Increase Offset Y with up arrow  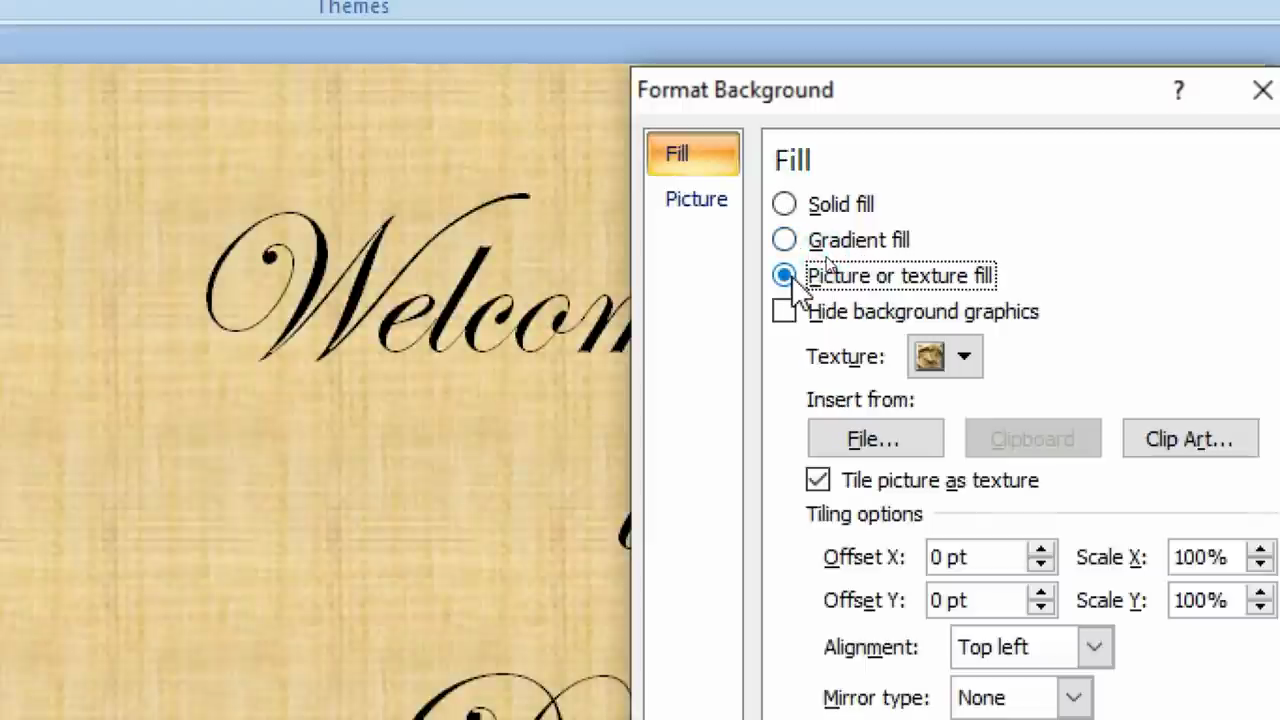(x=1041, y=592)
